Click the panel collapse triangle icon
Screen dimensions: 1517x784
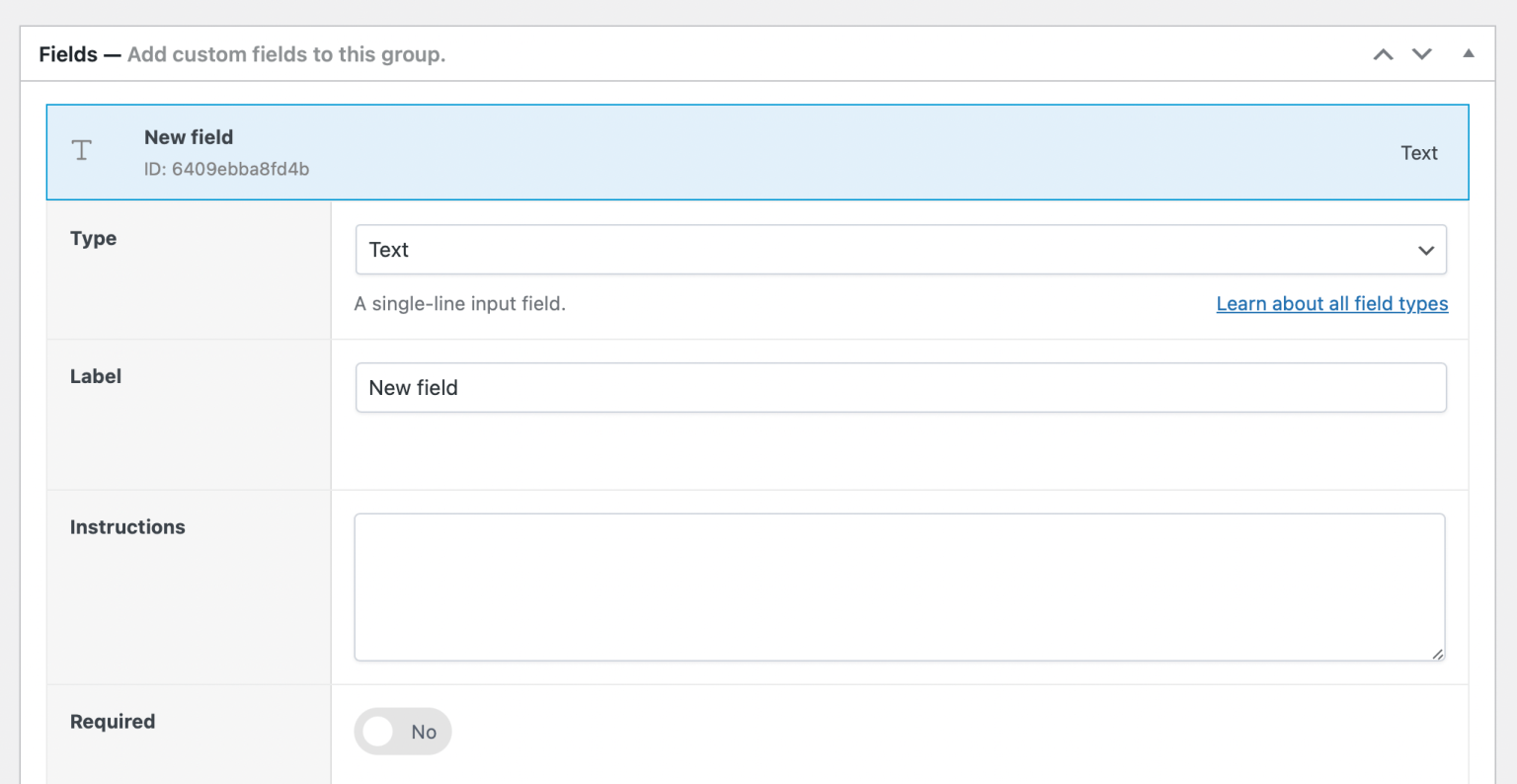(x=1469, y=54)
